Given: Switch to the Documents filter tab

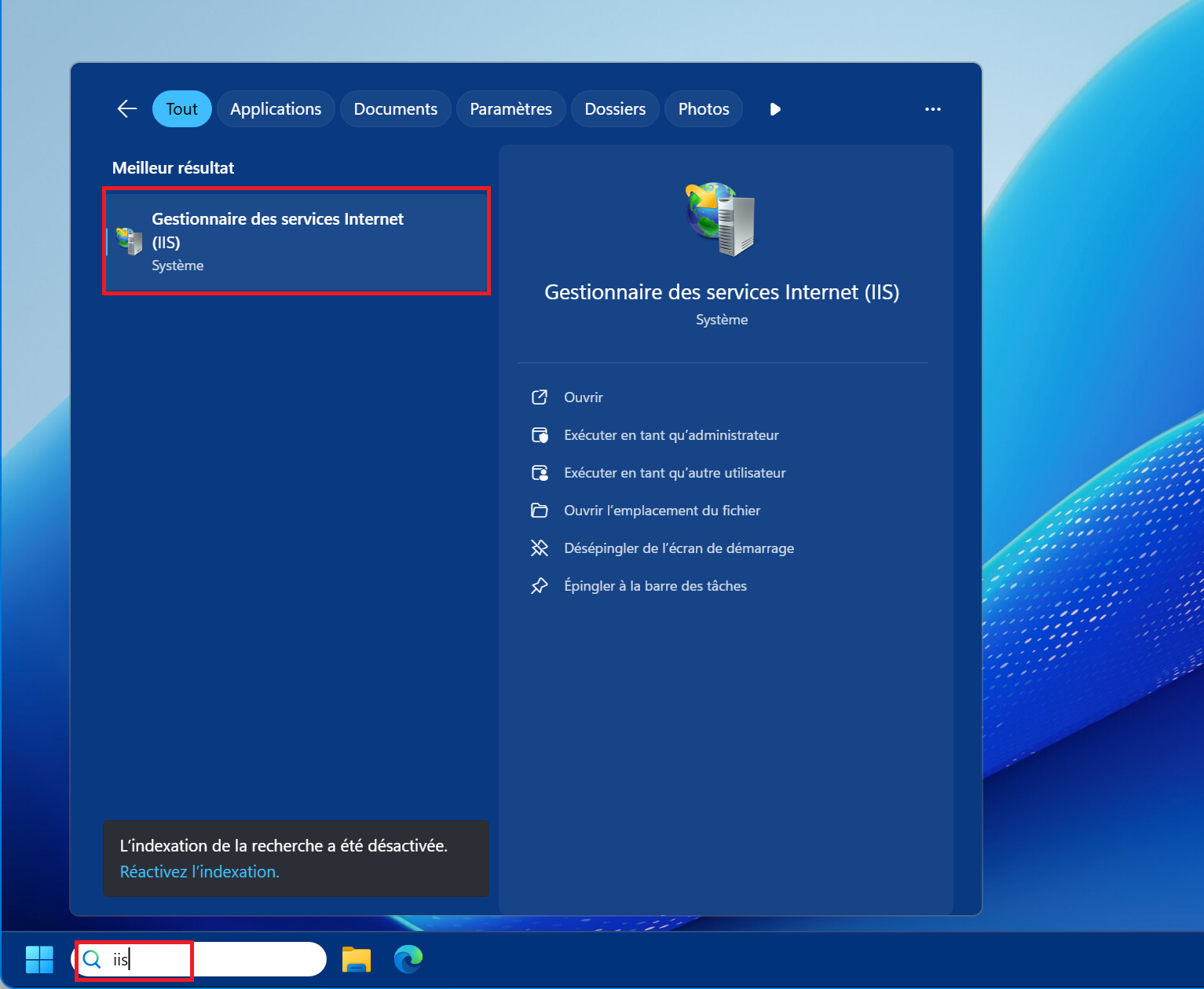Looking at the screenshot, I should pos(395,109).
